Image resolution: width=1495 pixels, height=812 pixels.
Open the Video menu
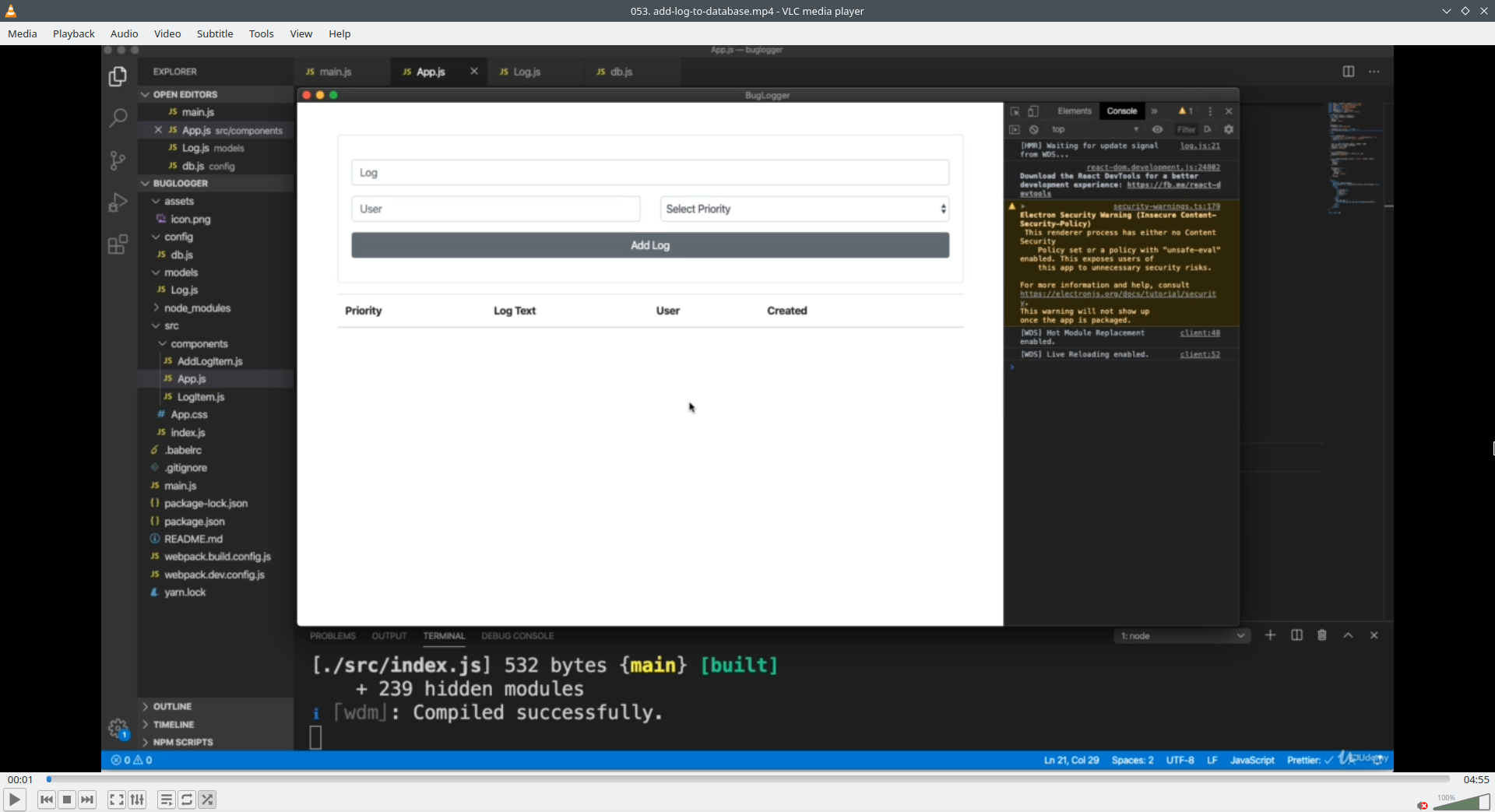point(167,33)
